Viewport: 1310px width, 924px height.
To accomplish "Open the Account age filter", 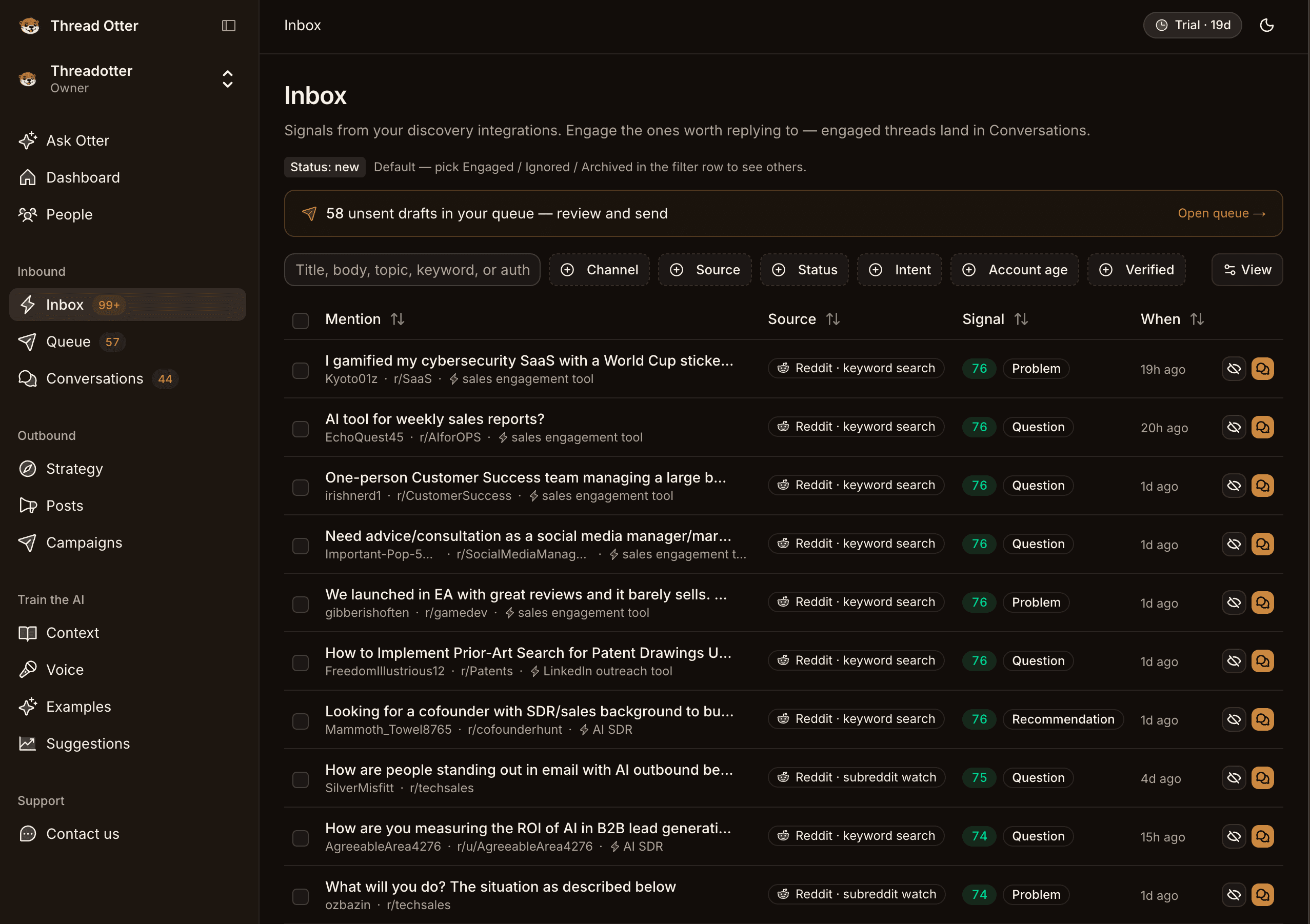I will coord(1015,270).
